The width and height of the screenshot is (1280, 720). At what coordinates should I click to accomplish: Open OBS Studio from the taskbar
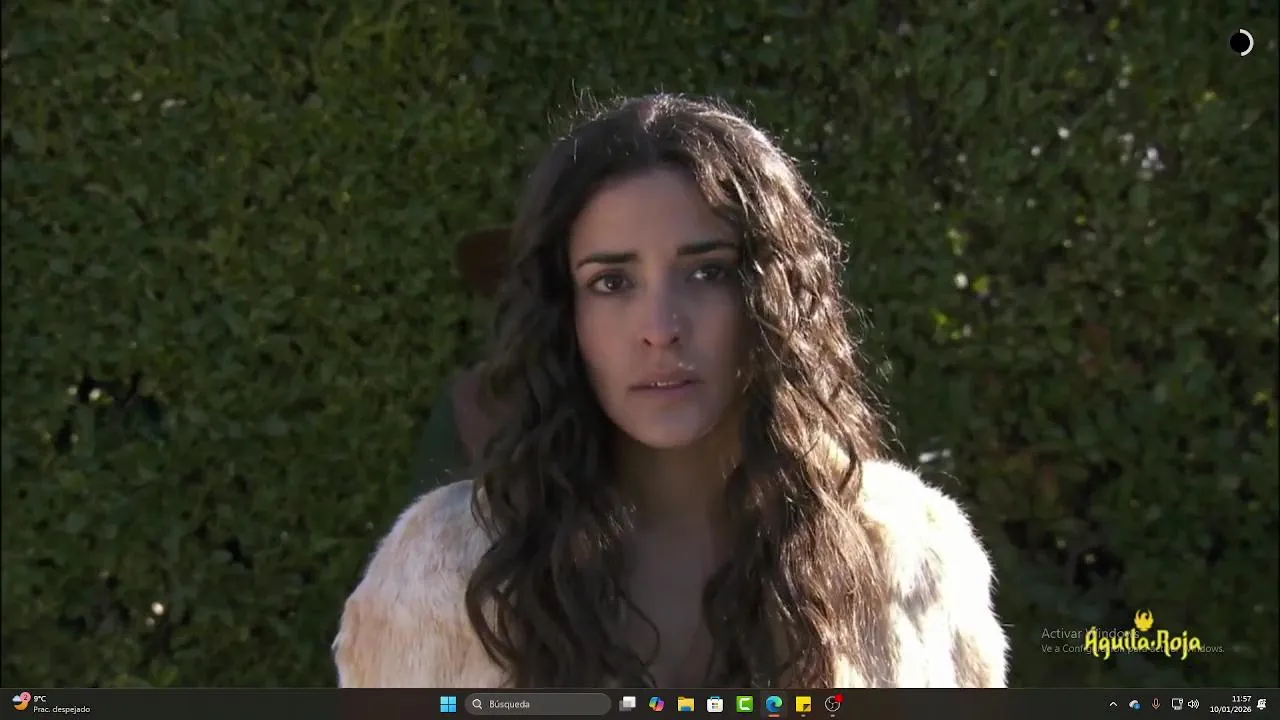point(833,704)
